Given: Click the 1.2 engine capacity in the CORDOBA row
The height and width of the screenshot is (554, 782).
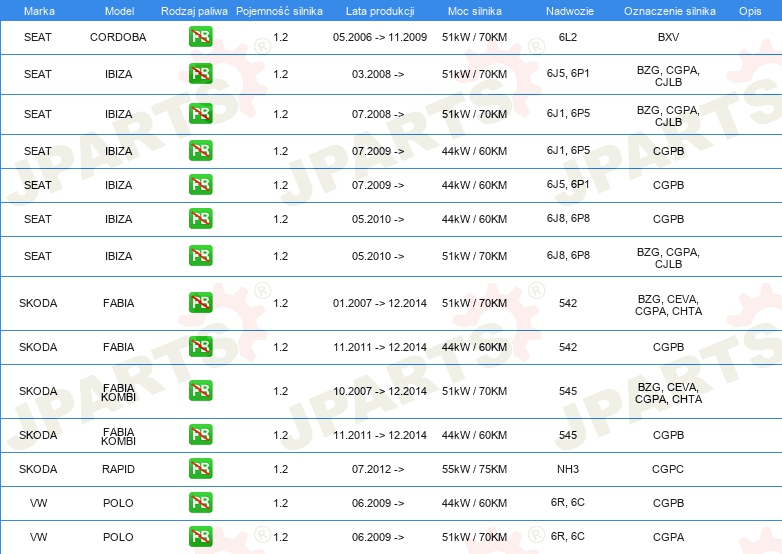Looking at the screenshot, I should pyautogui.click(x=280, y=37).
